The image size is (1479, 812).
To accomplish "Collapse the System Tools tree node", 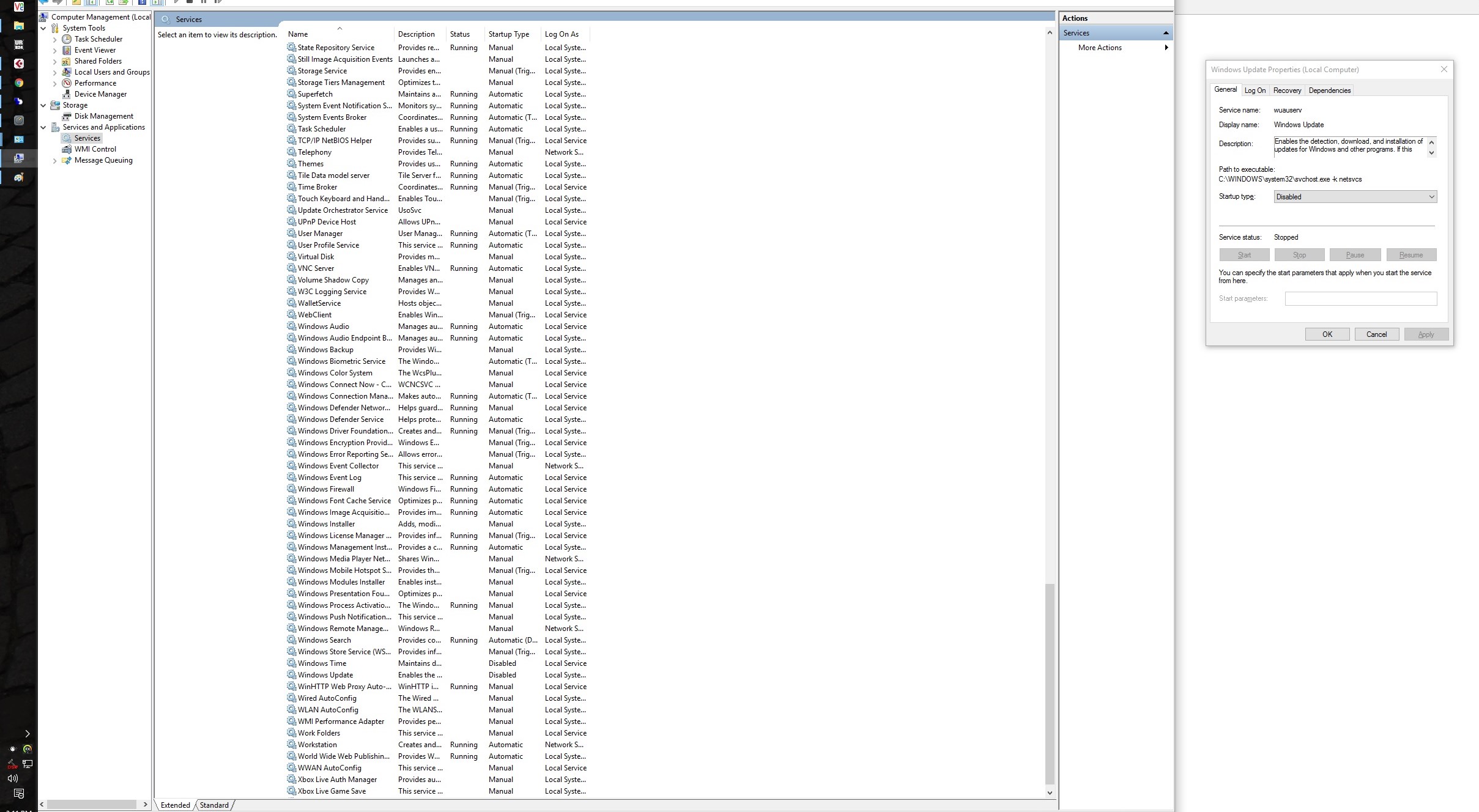I will coord(43,28).
